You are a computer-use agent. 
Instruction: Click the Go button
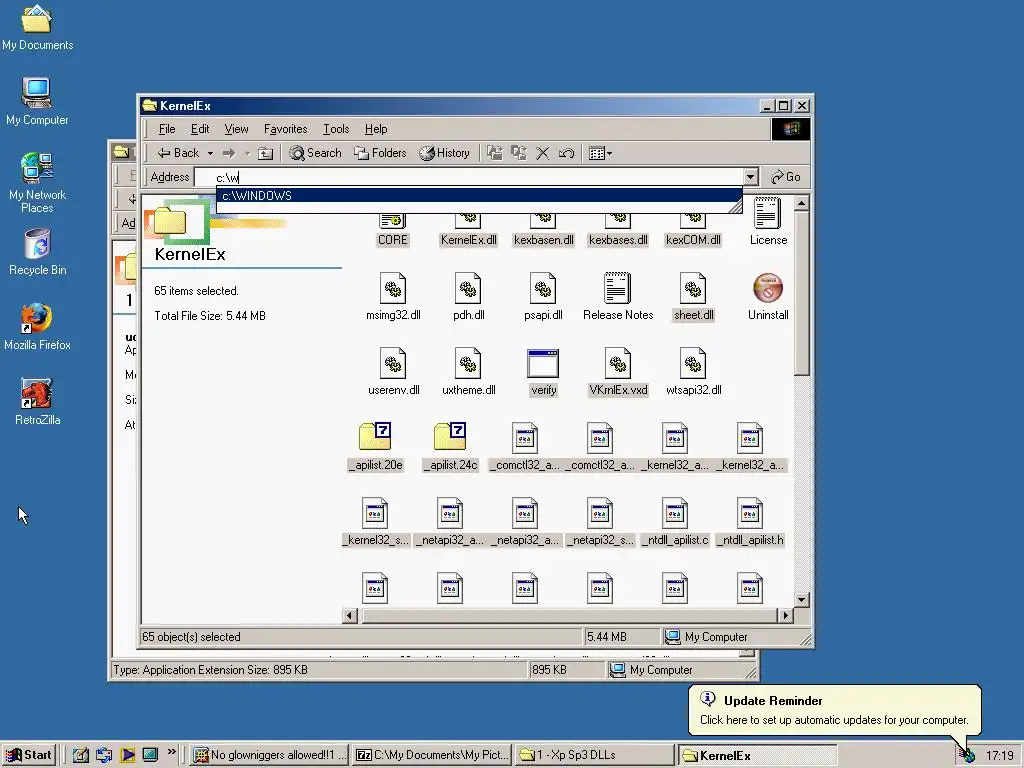tap(786, 177)
